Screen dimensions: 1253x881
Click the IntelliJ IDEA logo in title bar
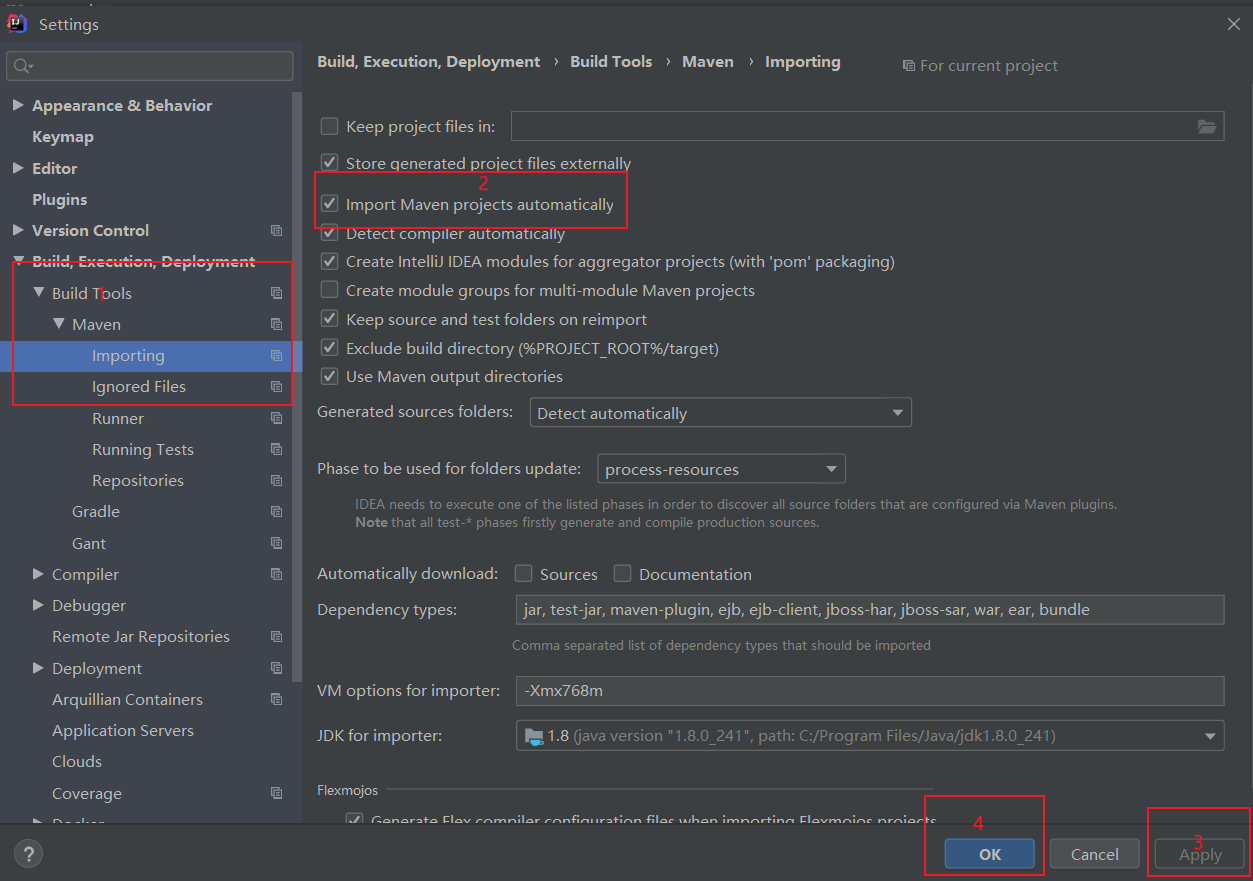[x=17, y=23]
